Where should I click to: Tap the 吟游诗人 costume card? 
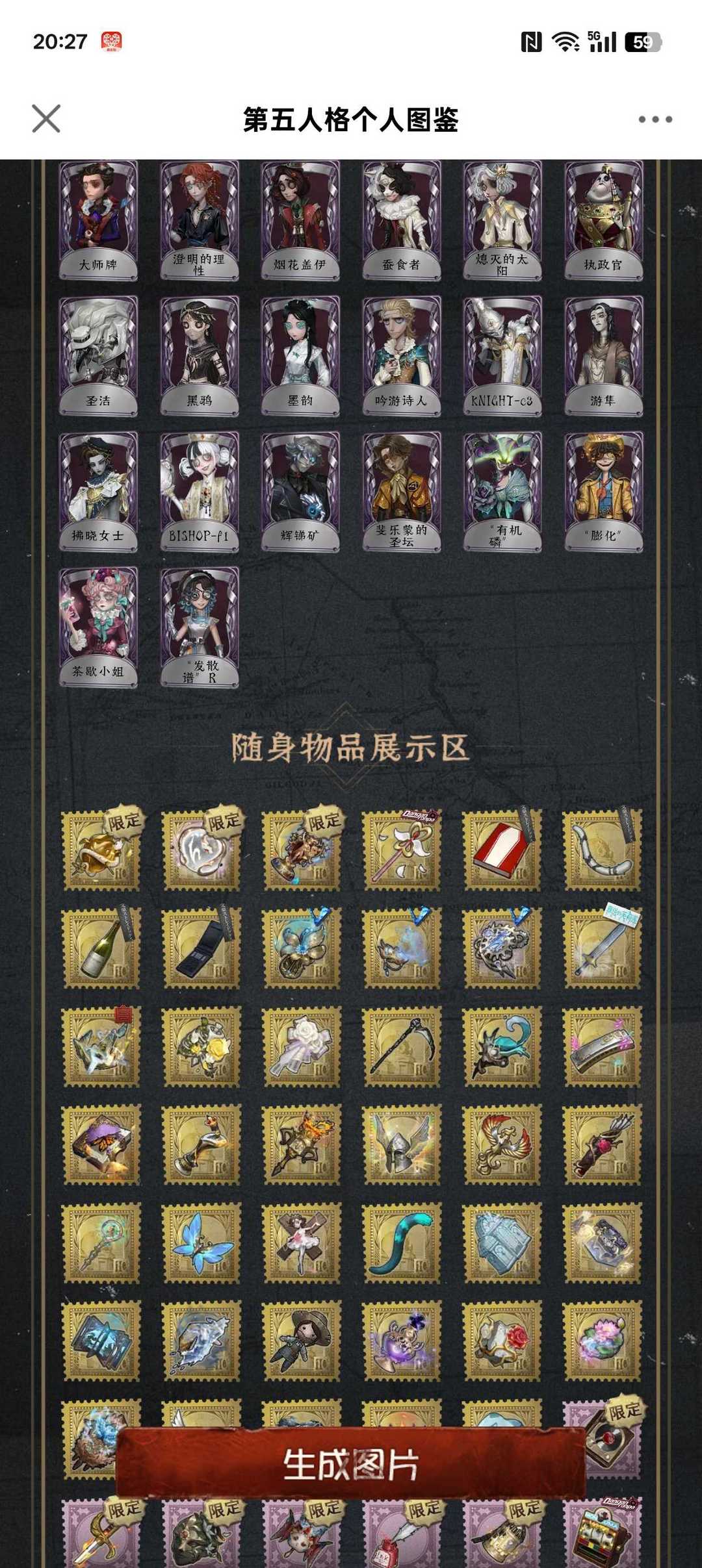pos(402,356)
